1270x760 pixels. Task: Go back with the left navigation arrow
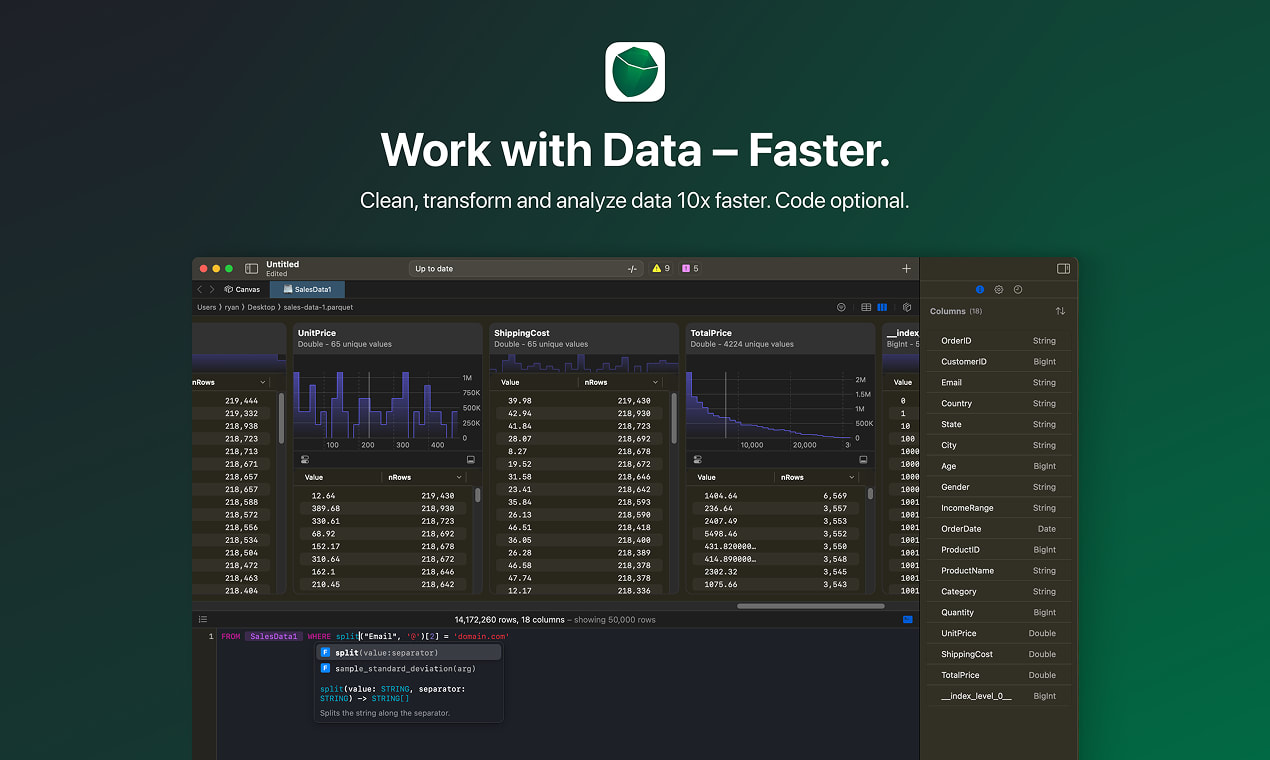click(199, 289)
